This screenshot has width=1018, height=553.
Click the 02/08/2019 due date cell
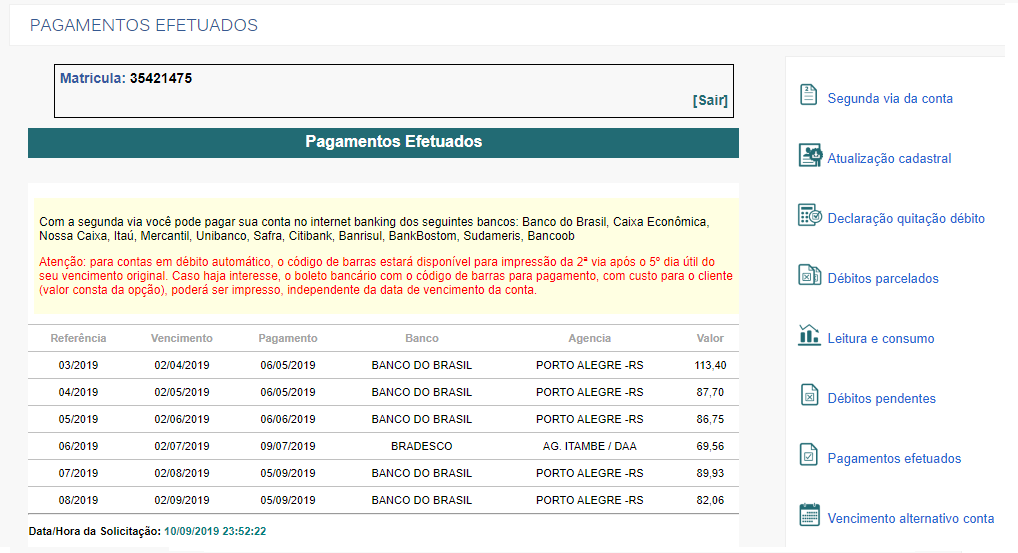pyautogui.click(x=182, y=473)
